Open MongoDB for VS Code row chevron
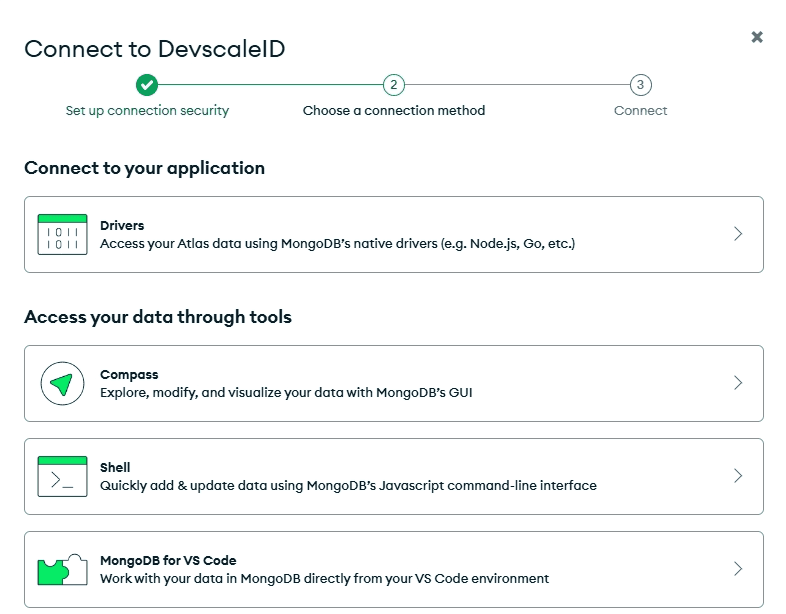This screenshot has width=786, height=614. [738, 569]
